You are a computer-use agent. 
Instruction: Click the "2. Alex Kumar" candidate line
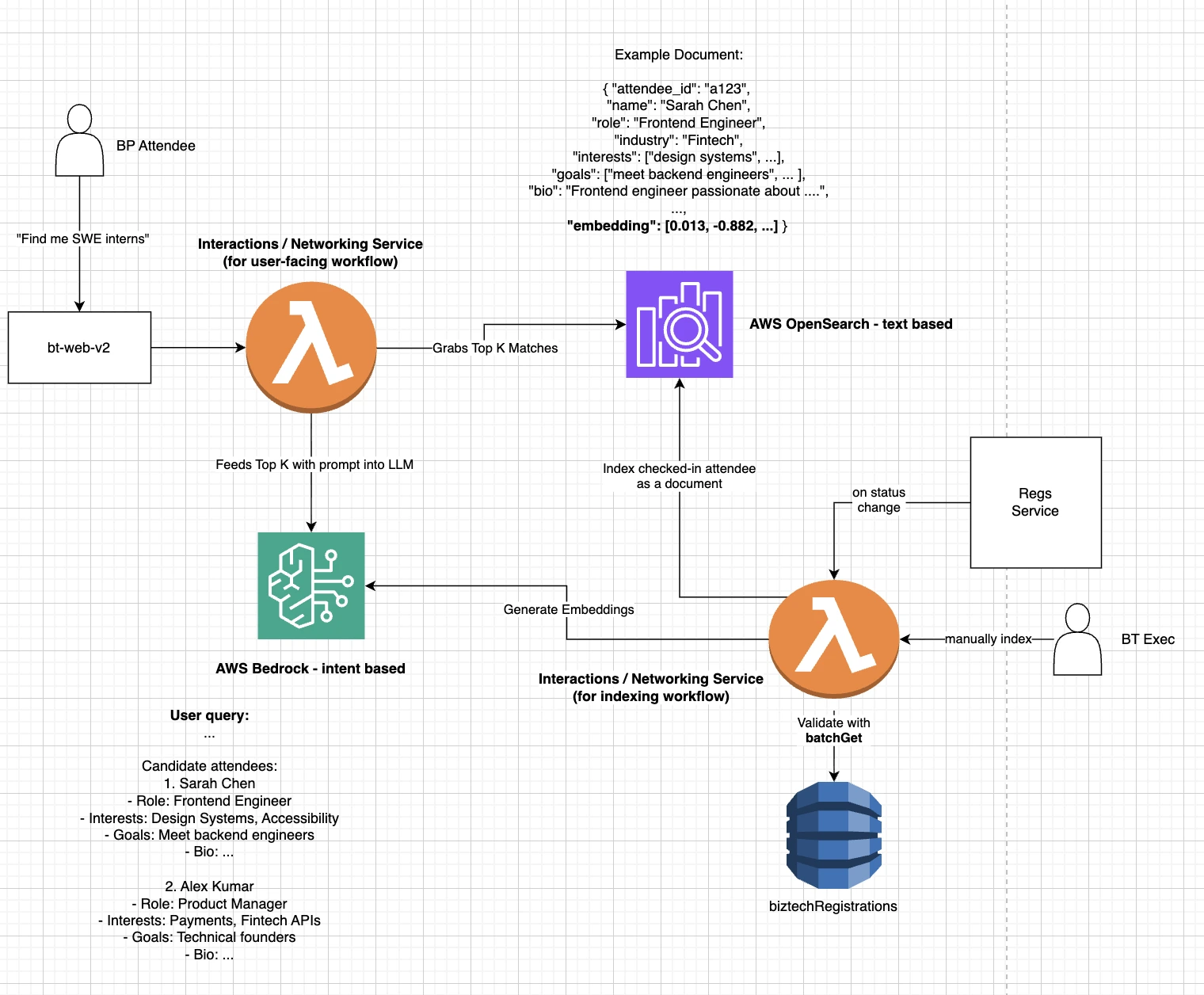[x=210, y=886]
